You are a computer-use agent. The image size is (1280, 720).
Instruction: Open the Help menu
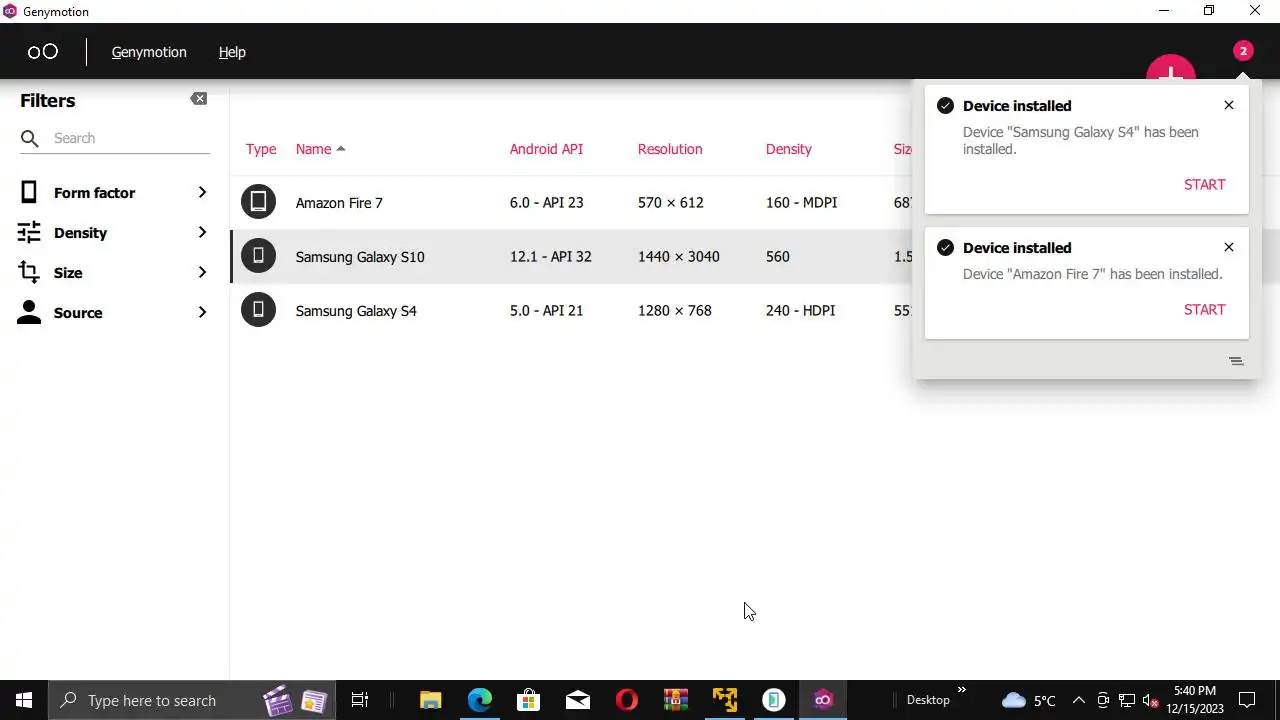(x=232, y=52)
